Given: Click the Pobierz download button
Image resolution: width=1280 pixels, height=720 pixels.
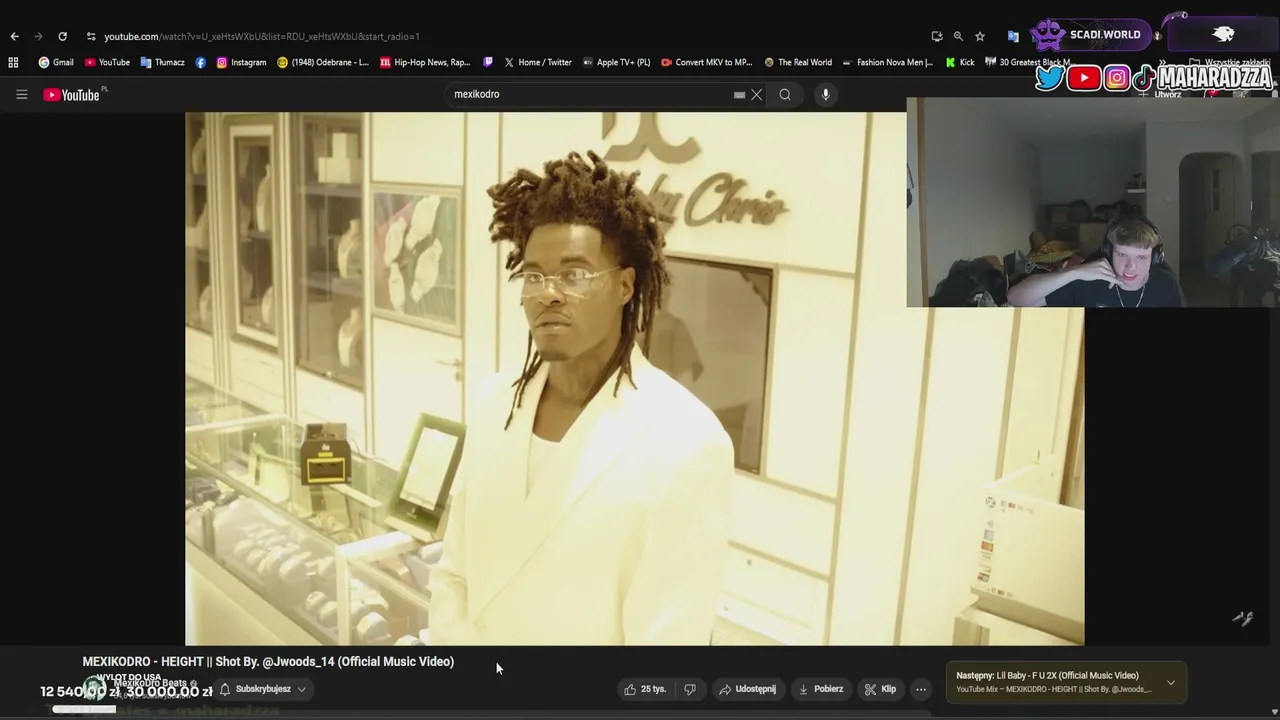Looking at the screenshot, I should [x=820, y=689].
